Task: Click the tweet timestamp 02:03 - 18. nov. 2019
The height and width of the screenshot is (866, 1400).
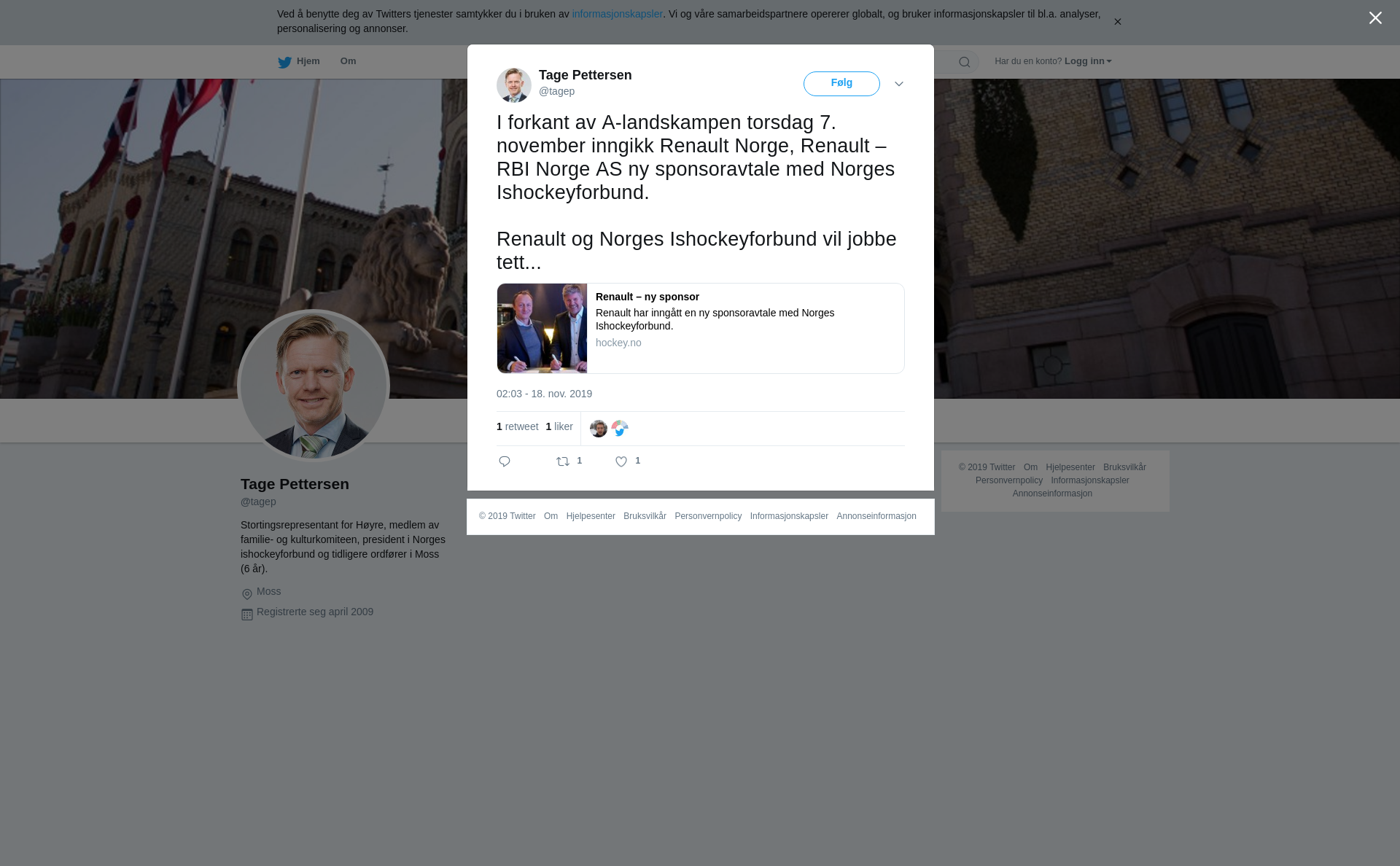Action: (x=544, y=394)
